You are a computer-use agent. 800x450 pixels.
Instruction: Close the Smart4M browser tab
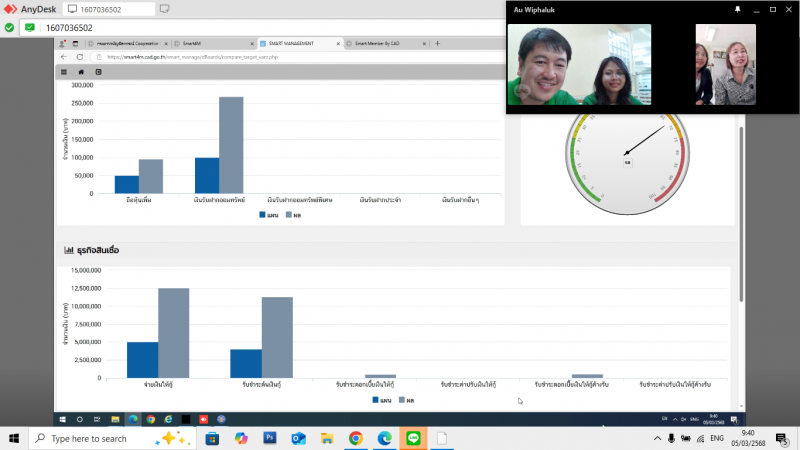pos(252,44)
